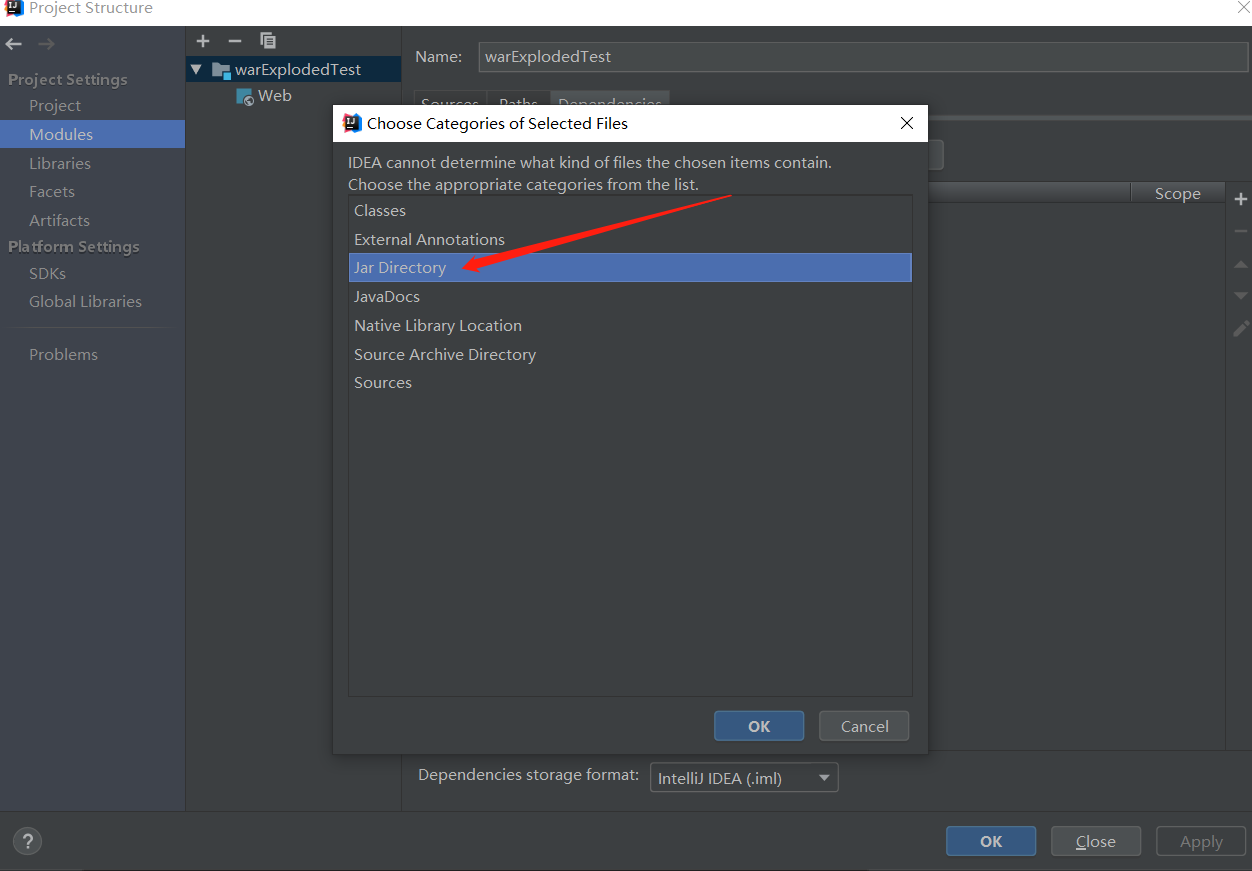
Task: Click OK in Project Structure window
Action: click(991, 841)
